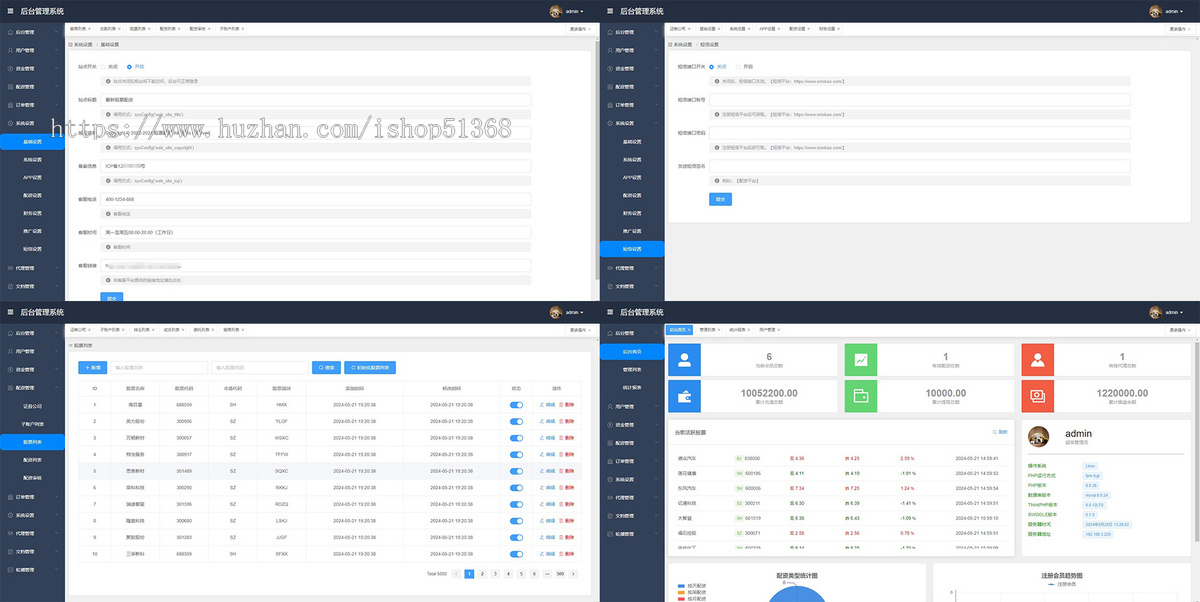Open 短信设置 item in 基础设置 panel sidebar
This screenshot has height=602, width=1200.
click(x=32, y=249)
